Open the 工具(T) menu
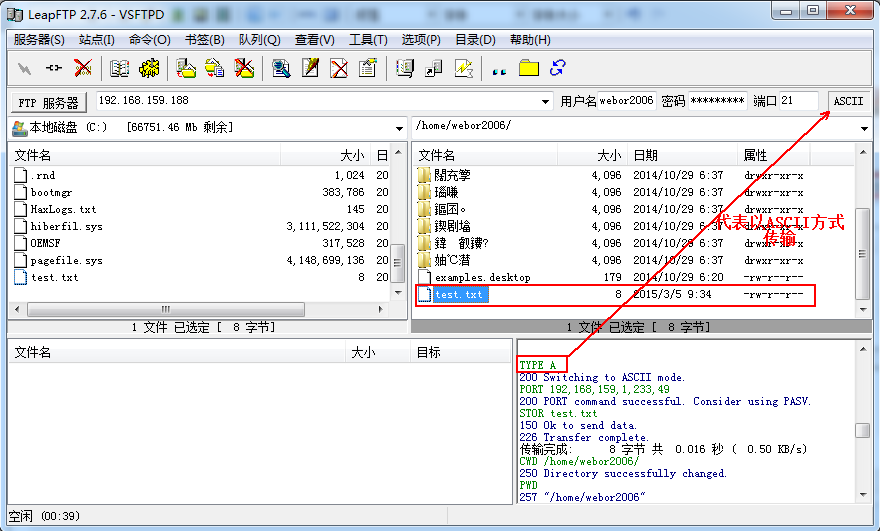 pyautogui.click(x=368, y=40)
